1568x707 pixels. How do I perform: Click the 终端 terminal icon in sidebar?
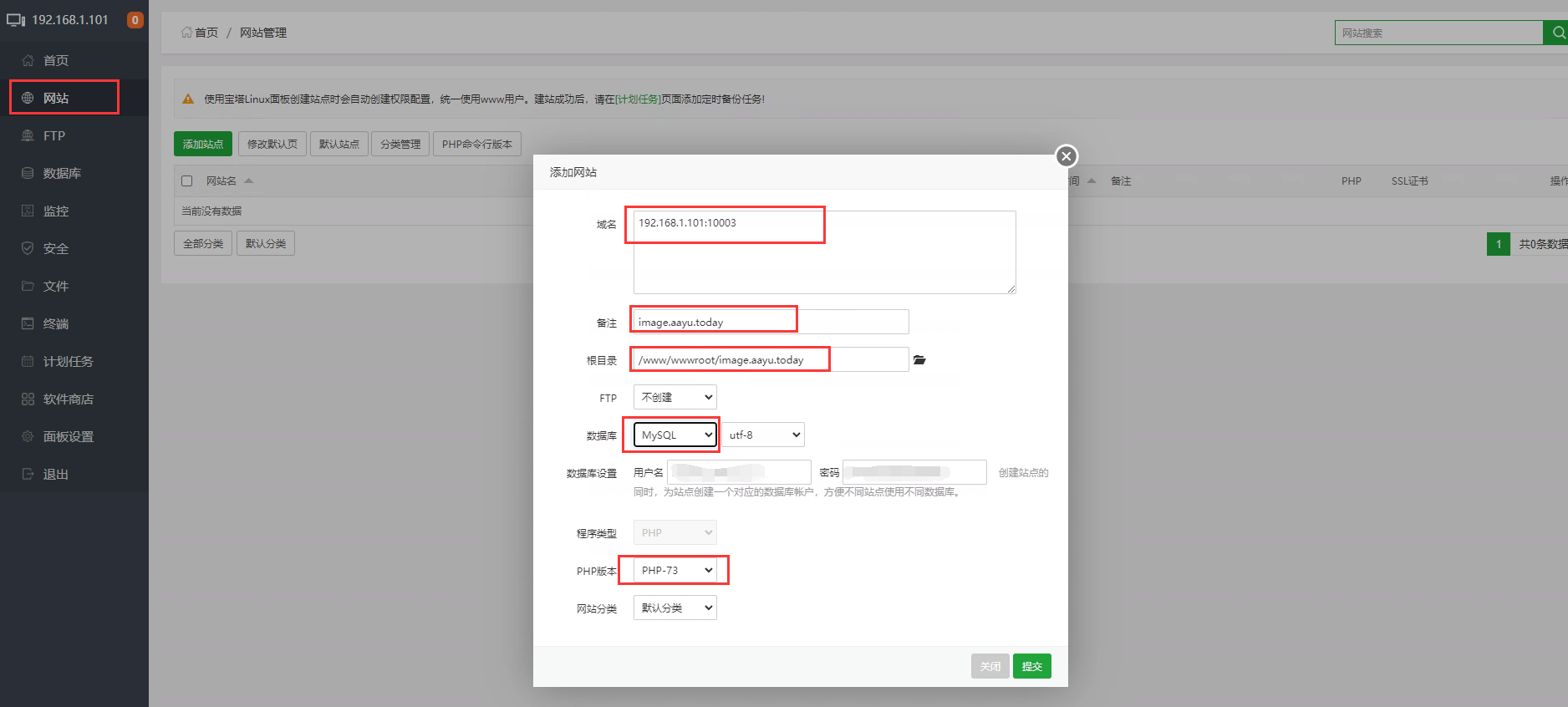click(x=28, y=324)
